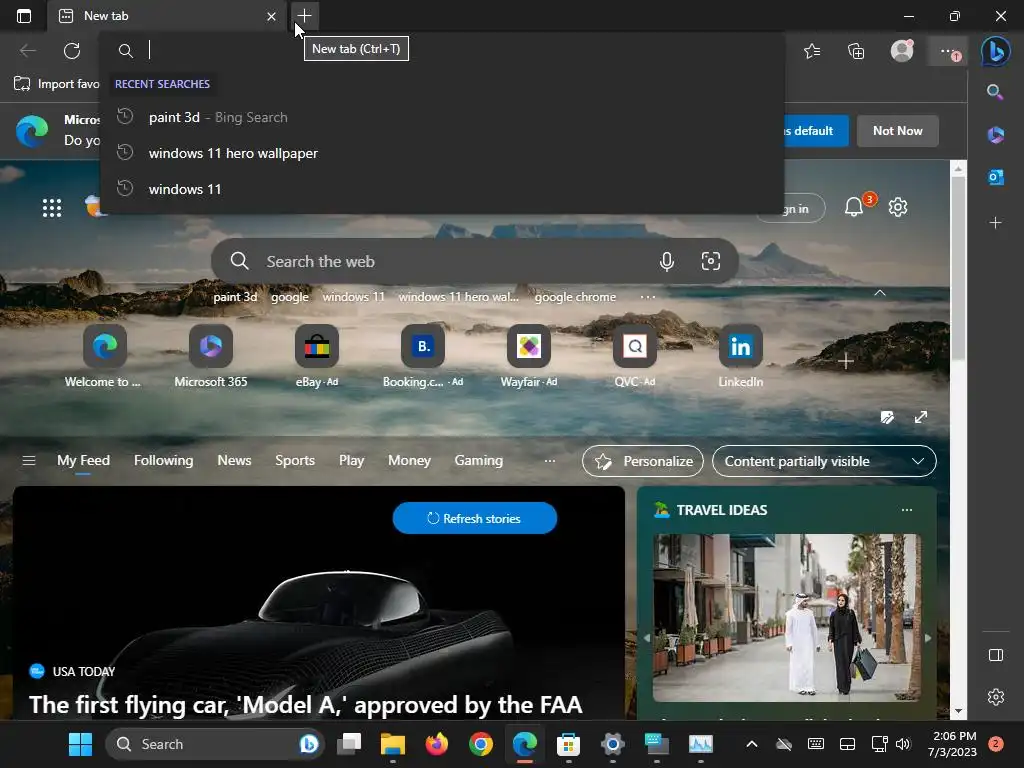Image resolution: width=1024 pixels, height=768 pixels.
Task: Switch to the News tab
Action: tap(234, 460)
